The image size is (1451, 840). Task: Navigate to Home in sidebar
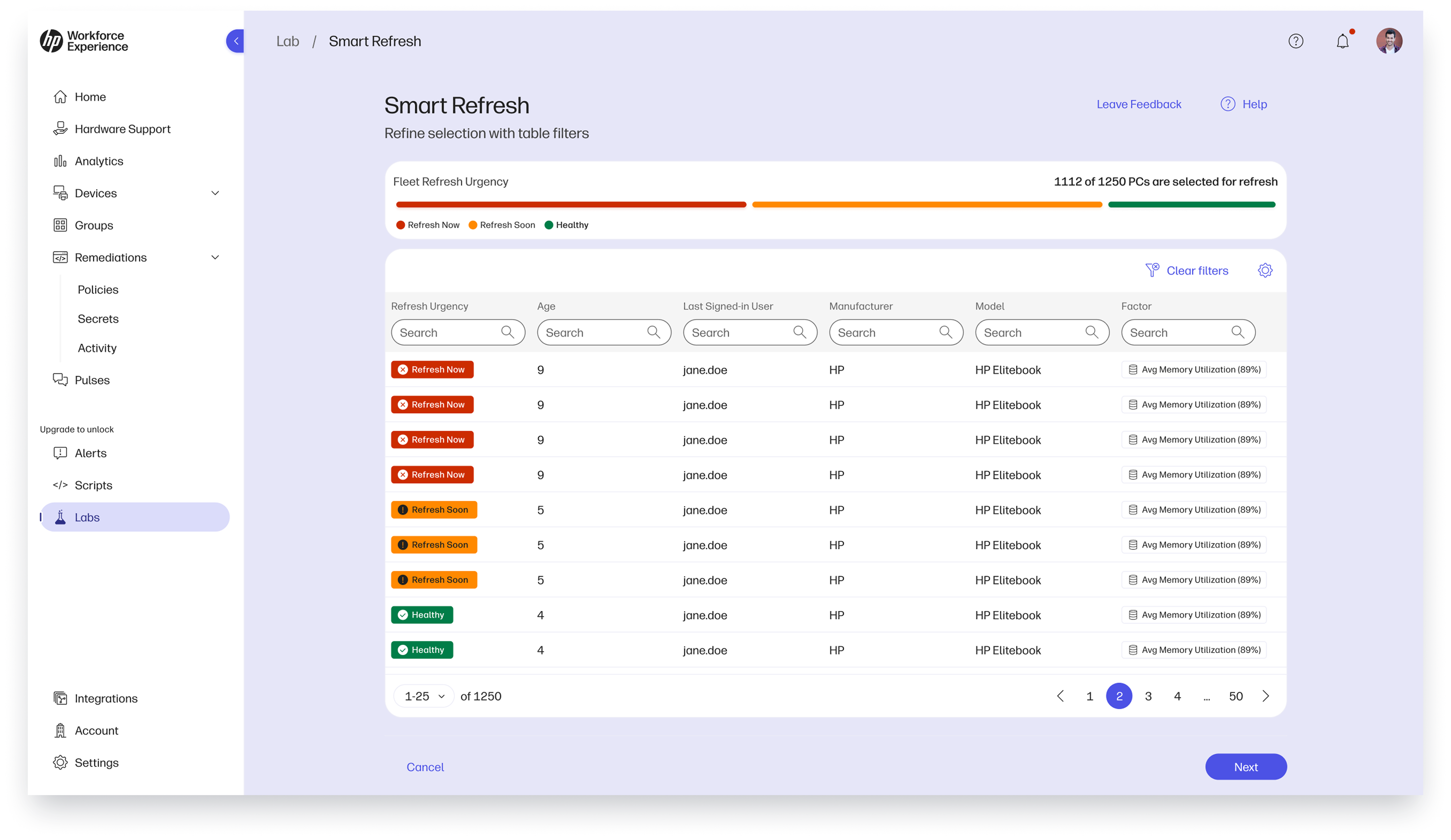(90, 97)
